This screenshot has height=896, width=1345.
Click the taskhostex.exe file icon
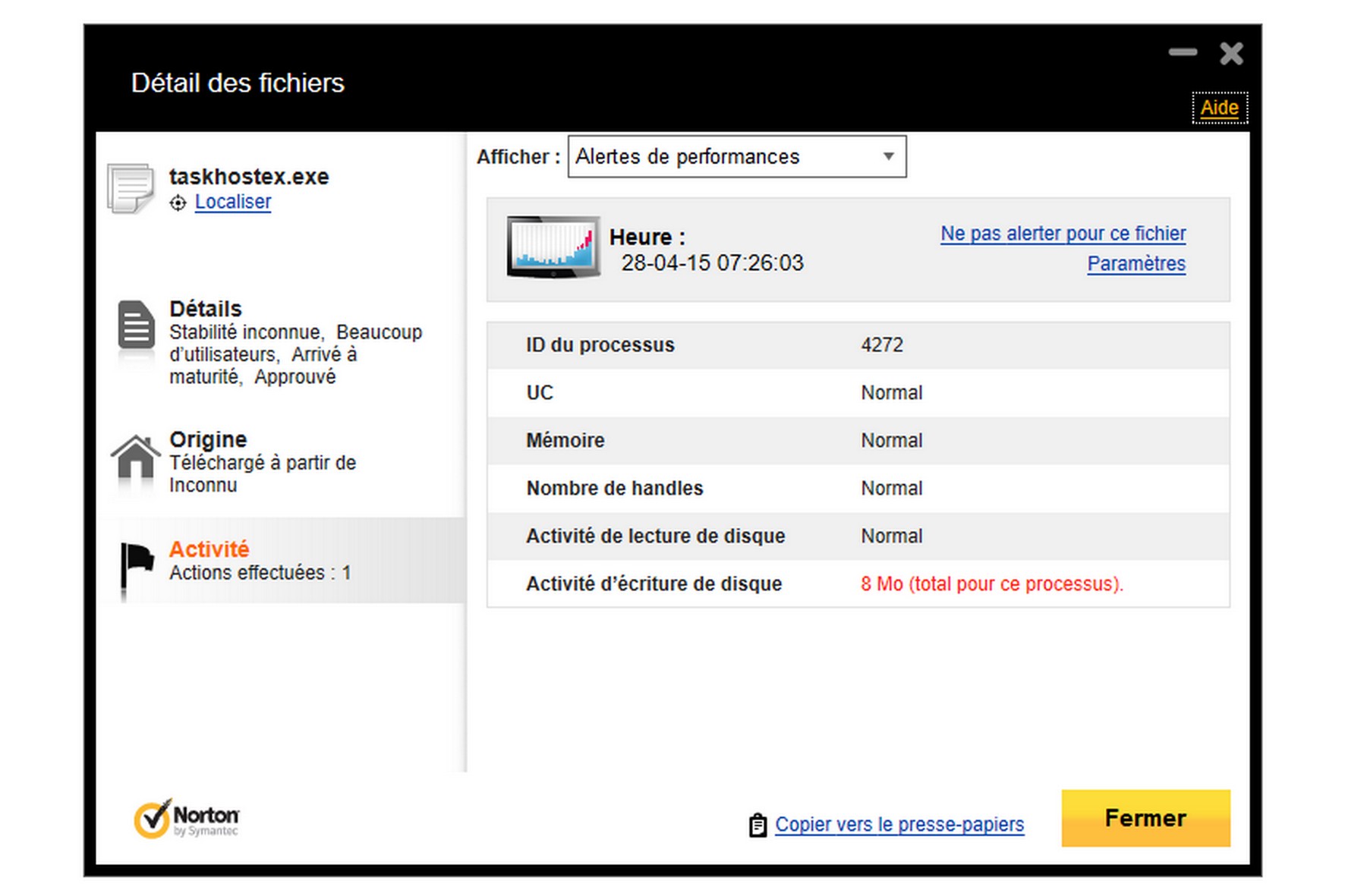tap(131, 188)
